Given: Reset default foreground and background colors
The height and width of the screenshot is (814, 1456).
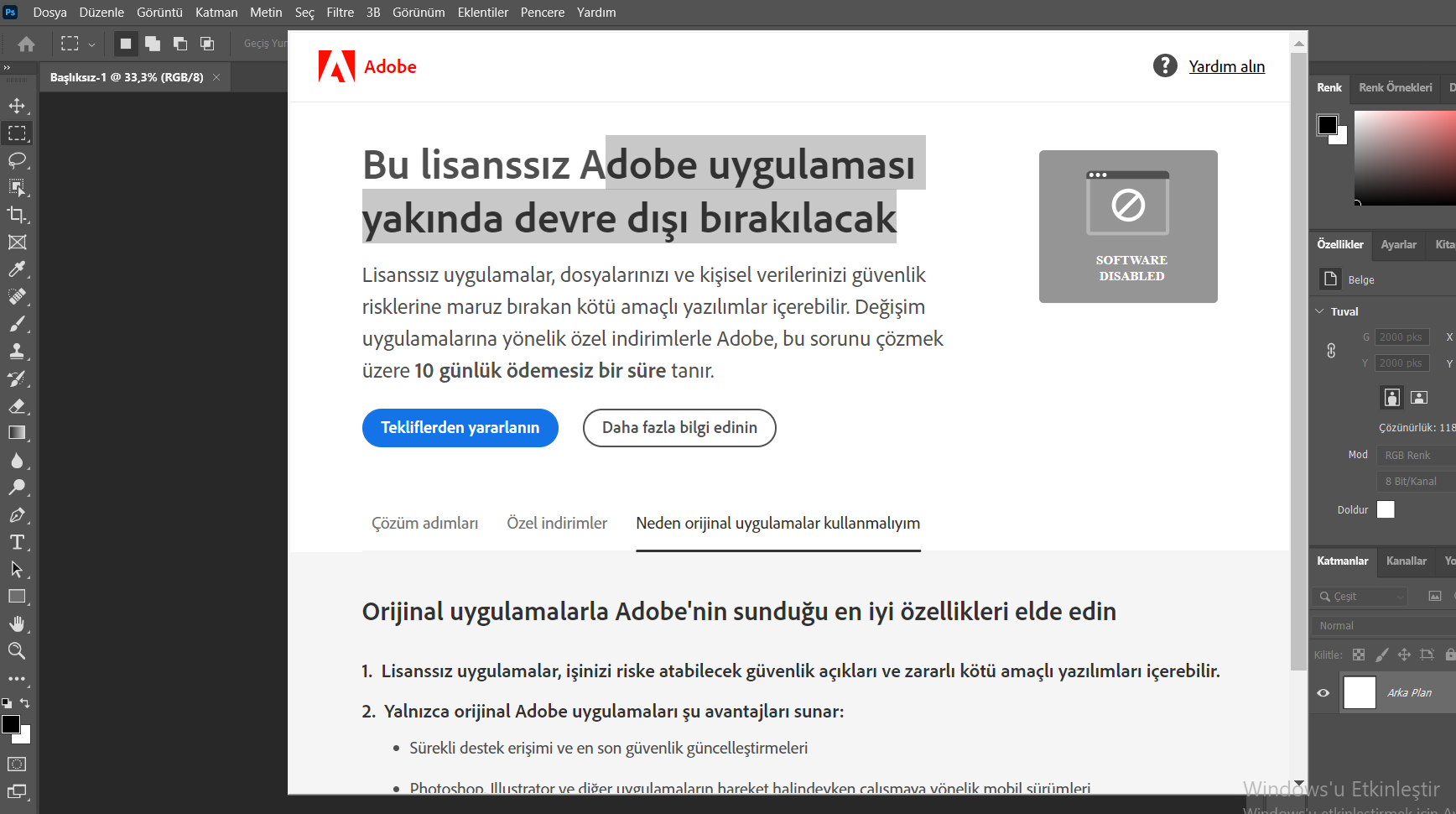Looking at the screenshot, I should click(7, 703).
